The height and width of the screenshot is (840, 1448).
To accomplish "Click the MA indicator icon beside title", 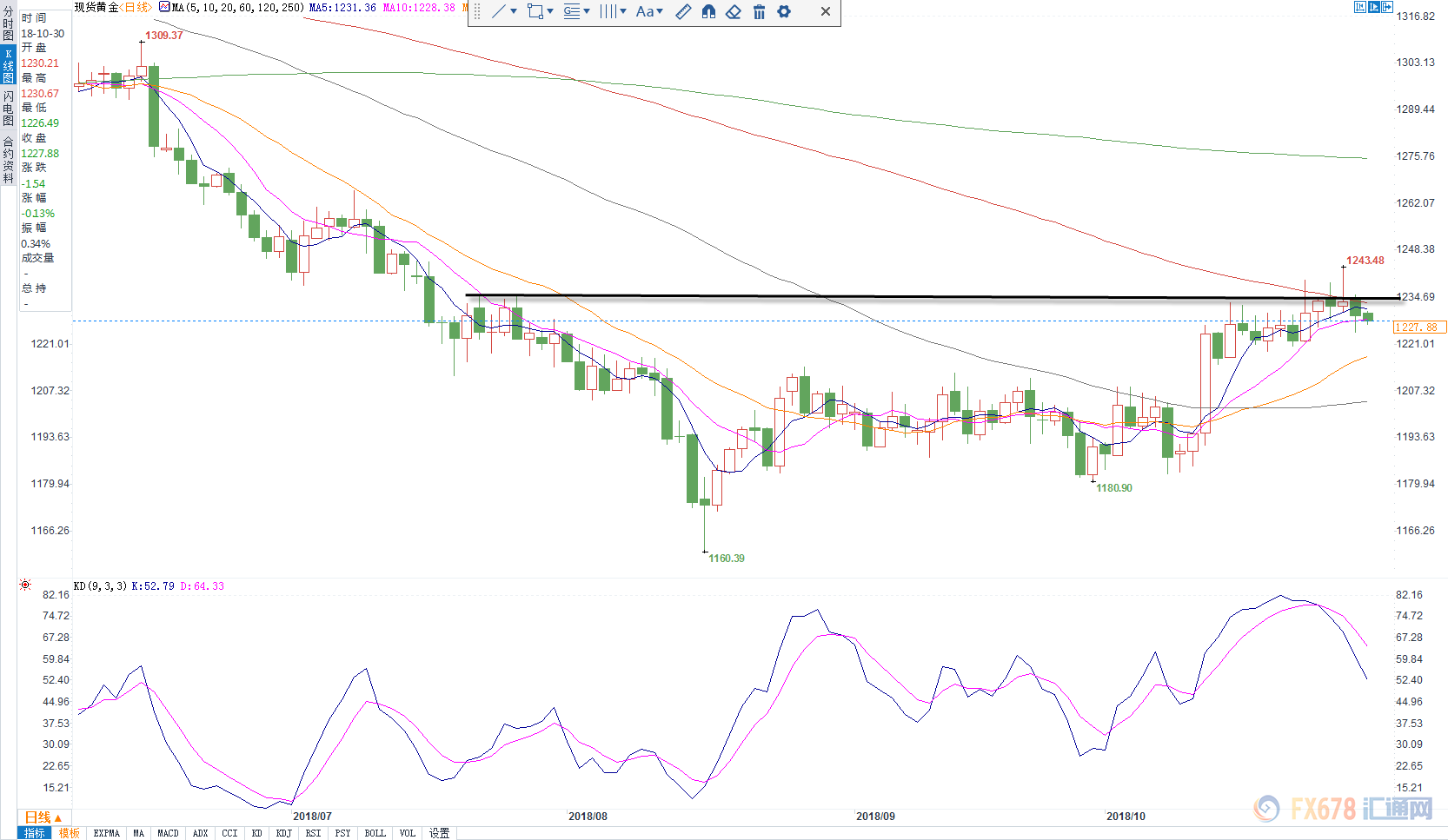I will coord(164,6).
